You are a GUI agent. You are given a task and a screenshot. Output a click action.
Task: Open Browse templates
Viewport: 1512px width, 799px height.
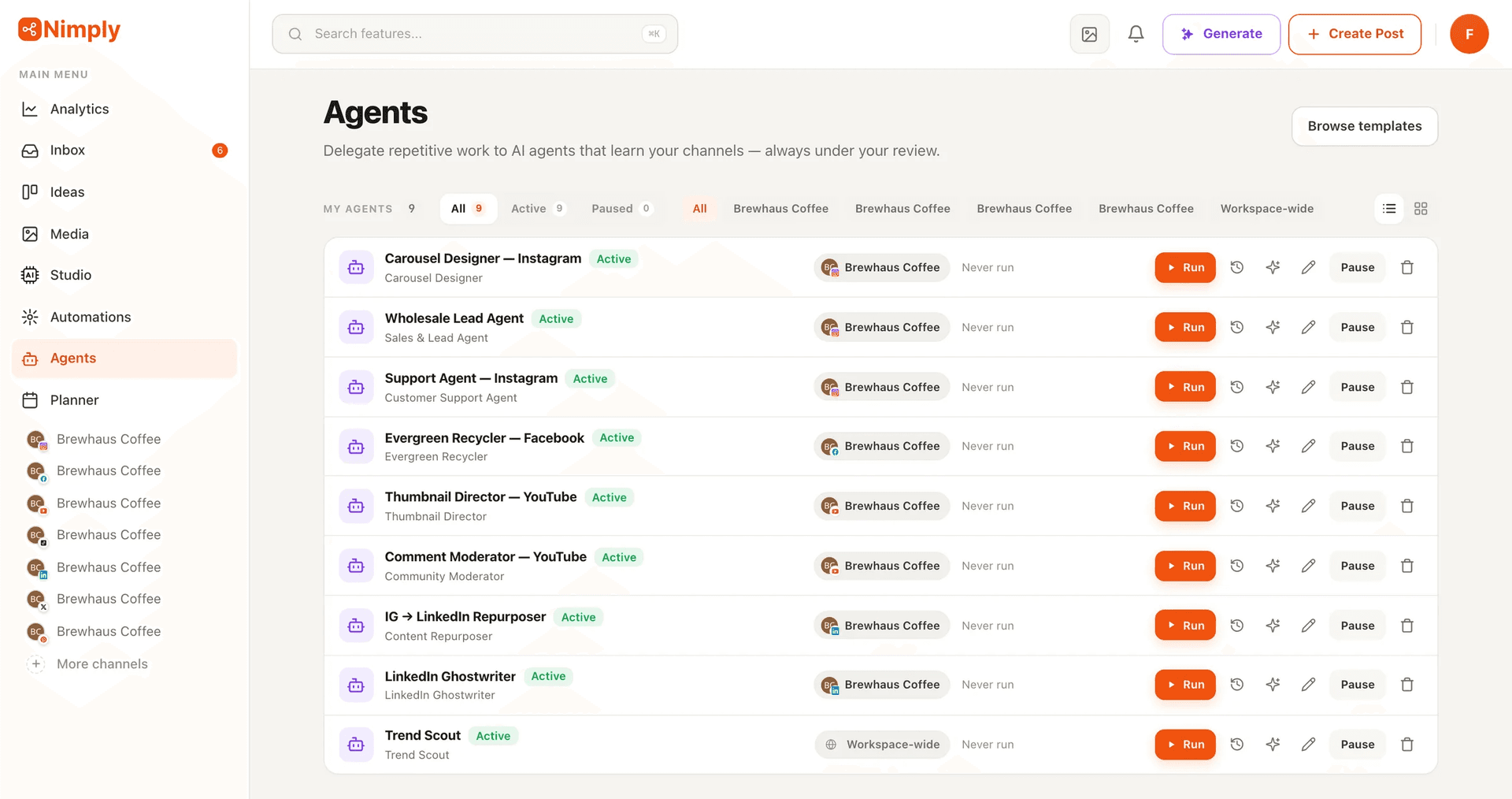click(x=1365, y=126)
